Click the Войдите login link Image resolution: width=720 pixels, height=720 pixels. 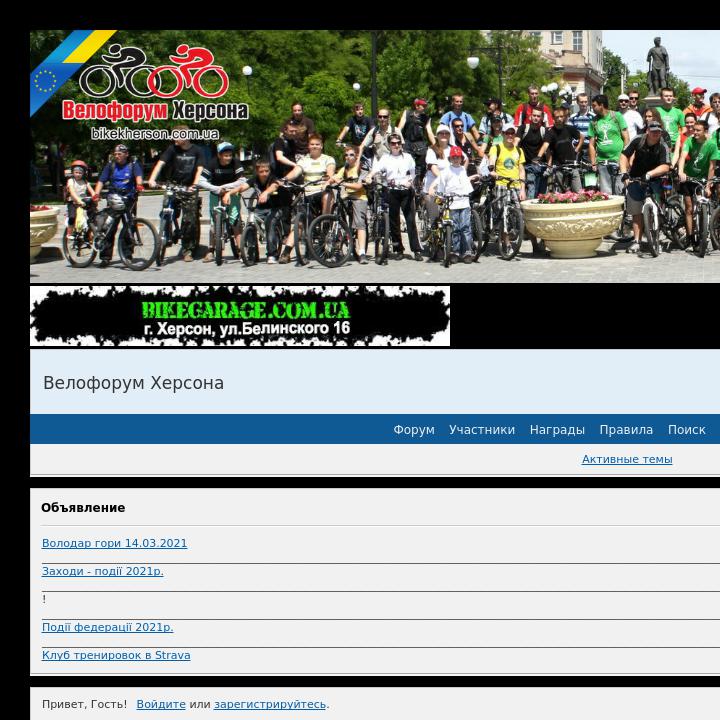tap(161, 704)
